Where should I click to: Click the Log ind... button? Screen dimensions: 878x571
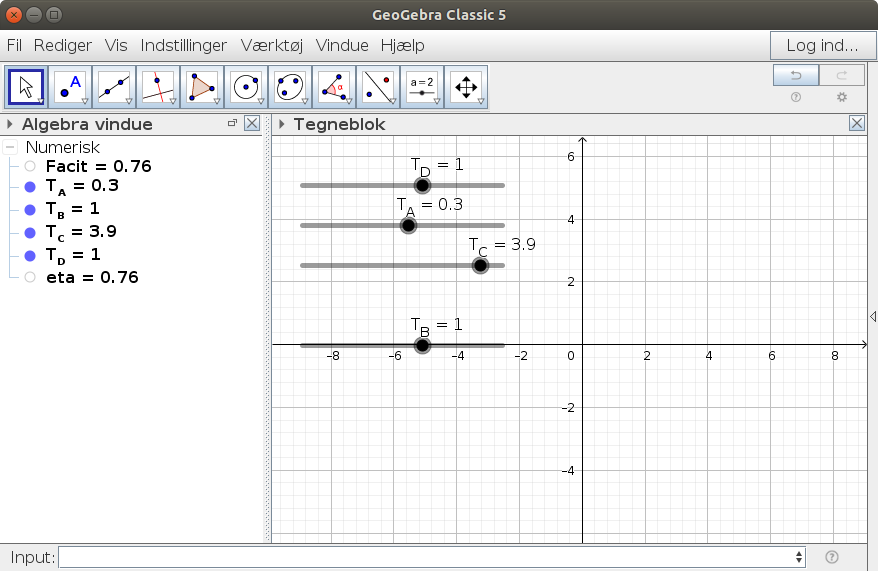pyautogui.click(x=823, y=45)
